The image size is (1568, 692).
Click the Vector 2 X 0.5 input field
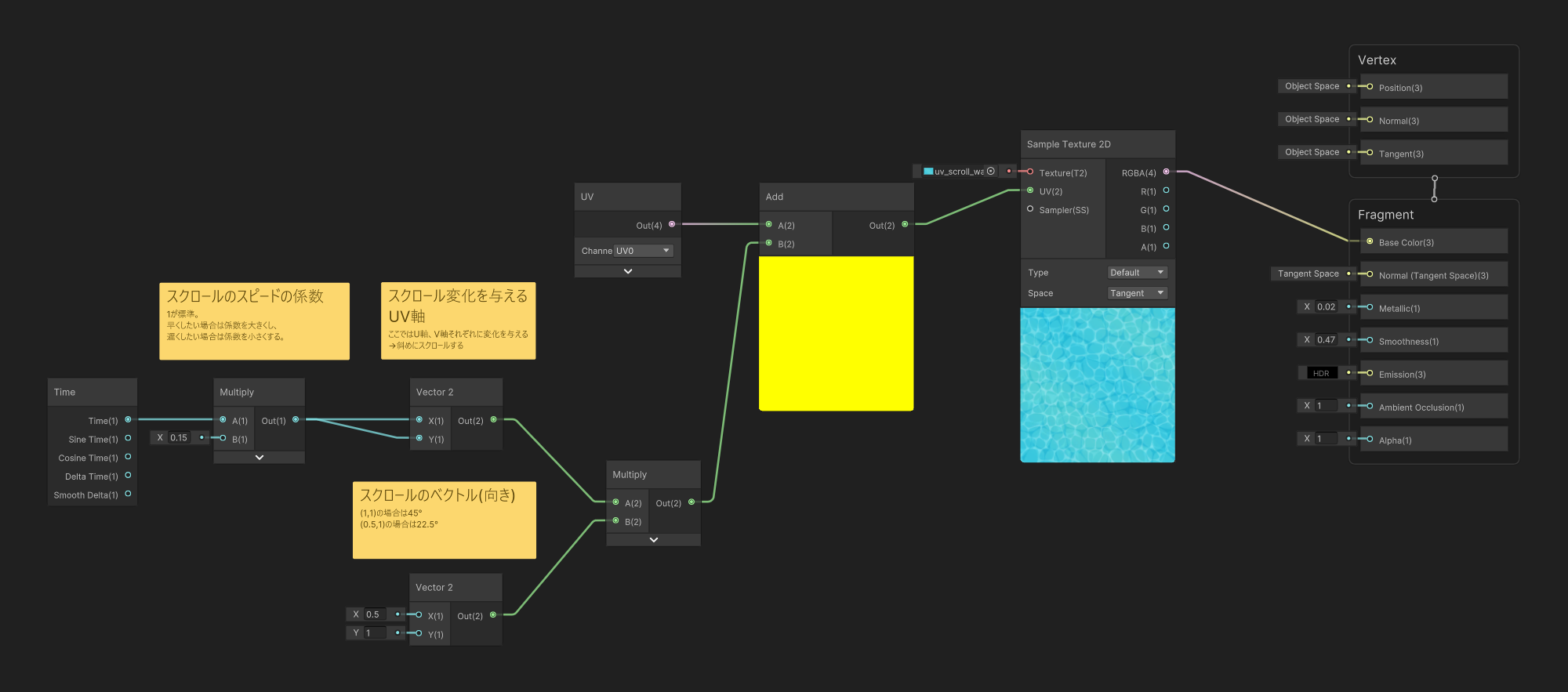pyautogui.click(x=375, y=614)
